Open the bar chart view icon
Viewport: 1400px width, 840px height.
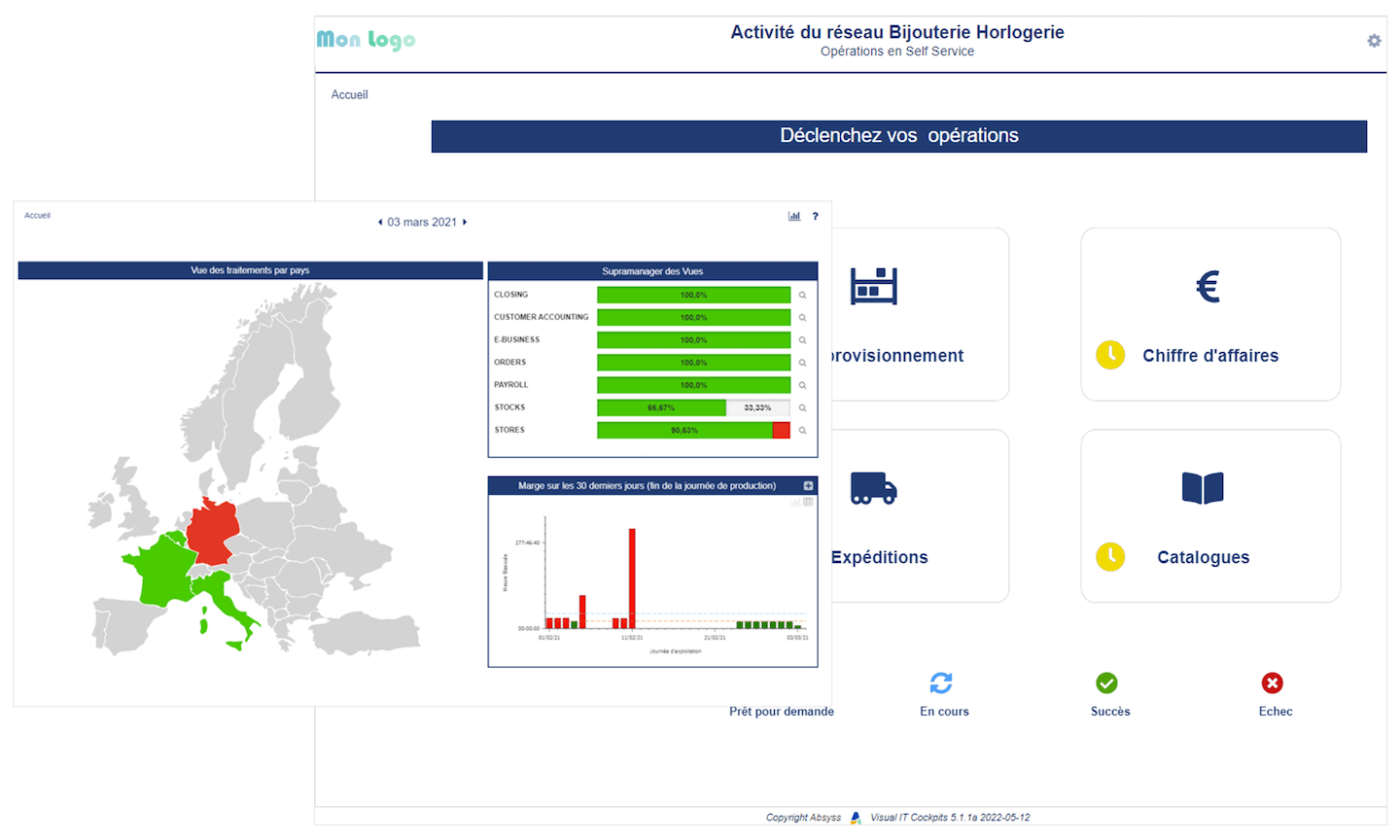click(x=794, y=216)
